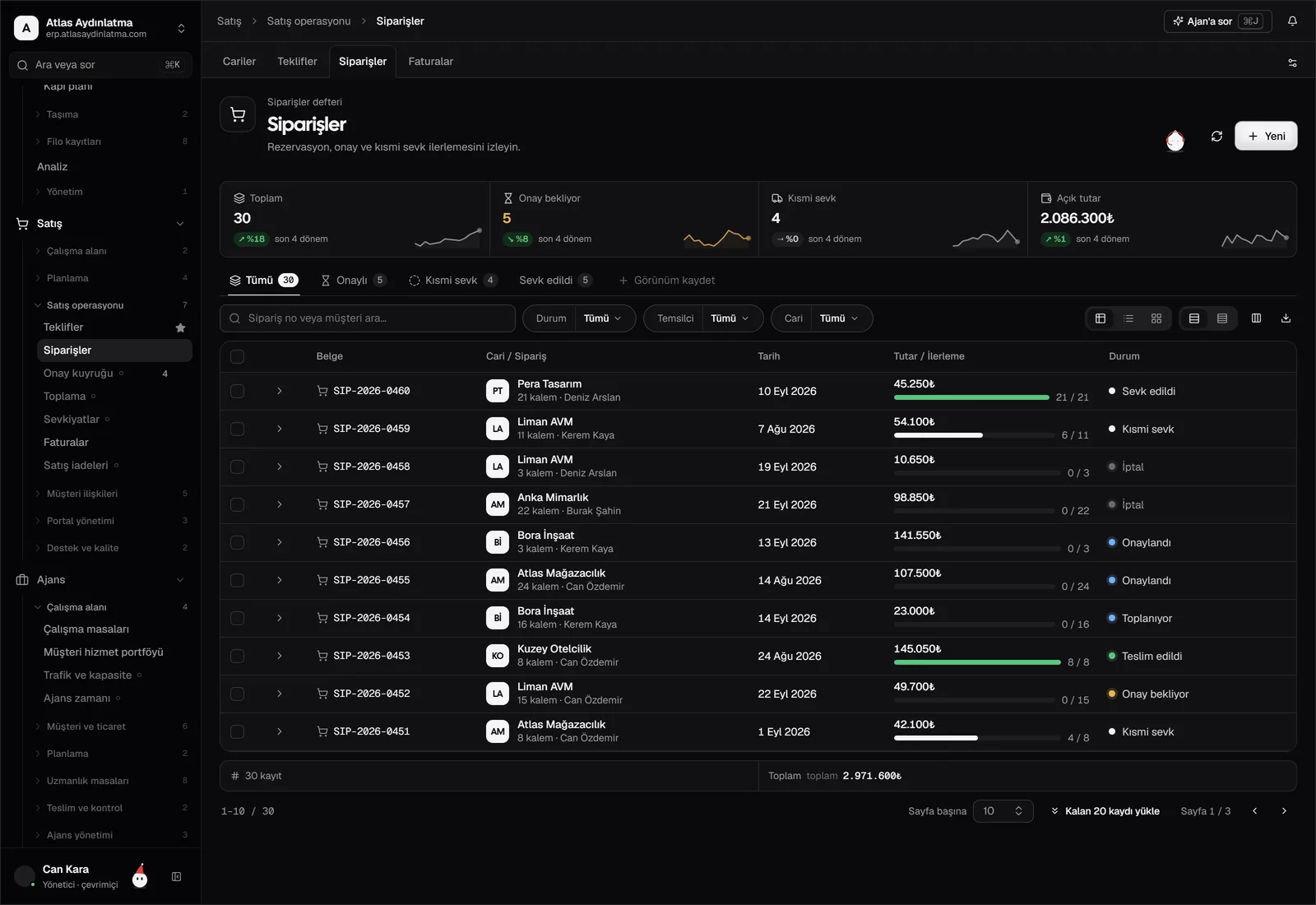Open view settings sliders icon
The image size is (1316, 905).
click(1292, 63)
